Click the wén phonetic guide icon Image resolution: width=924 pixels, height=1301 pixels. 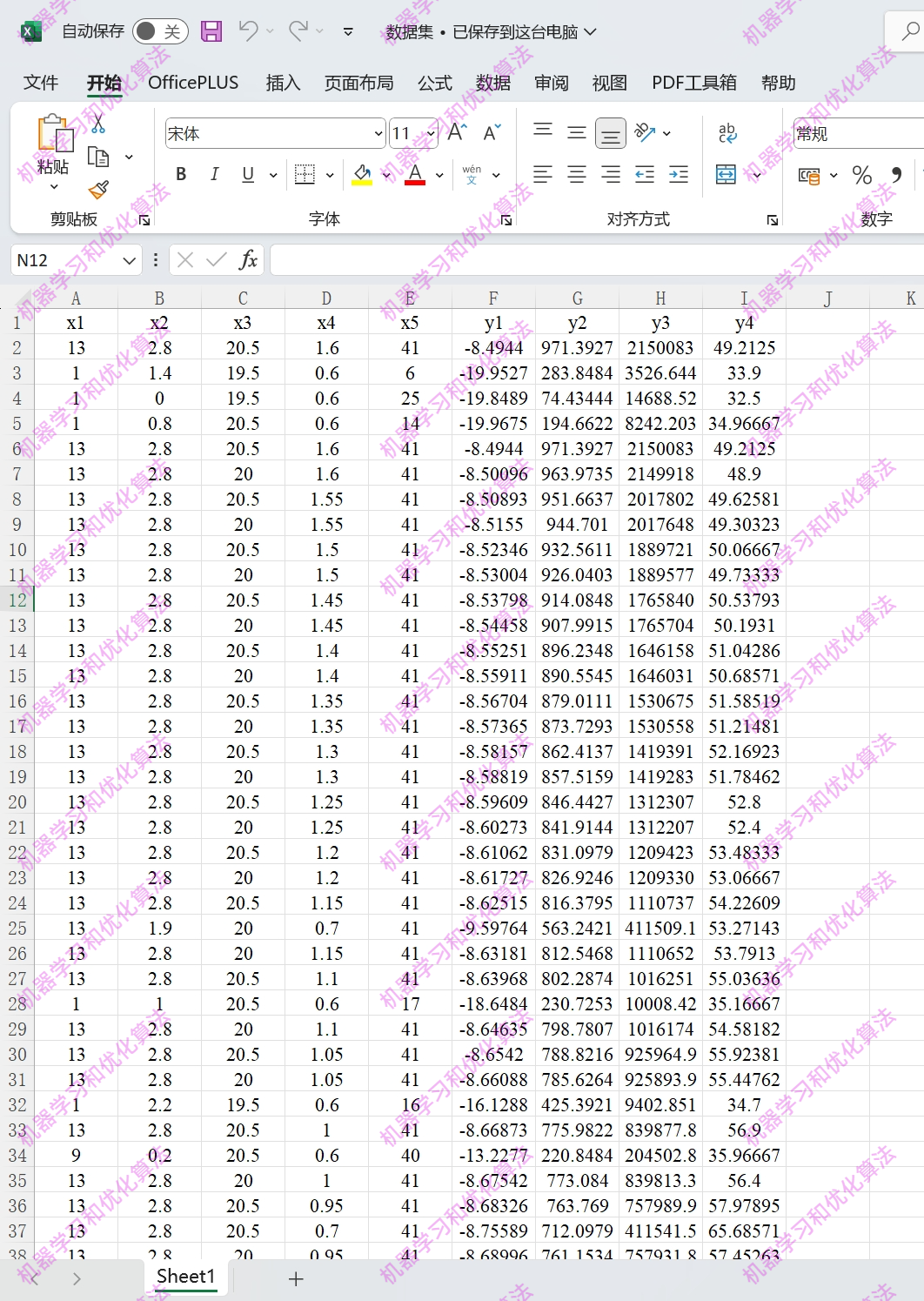[x=472, y=174]
